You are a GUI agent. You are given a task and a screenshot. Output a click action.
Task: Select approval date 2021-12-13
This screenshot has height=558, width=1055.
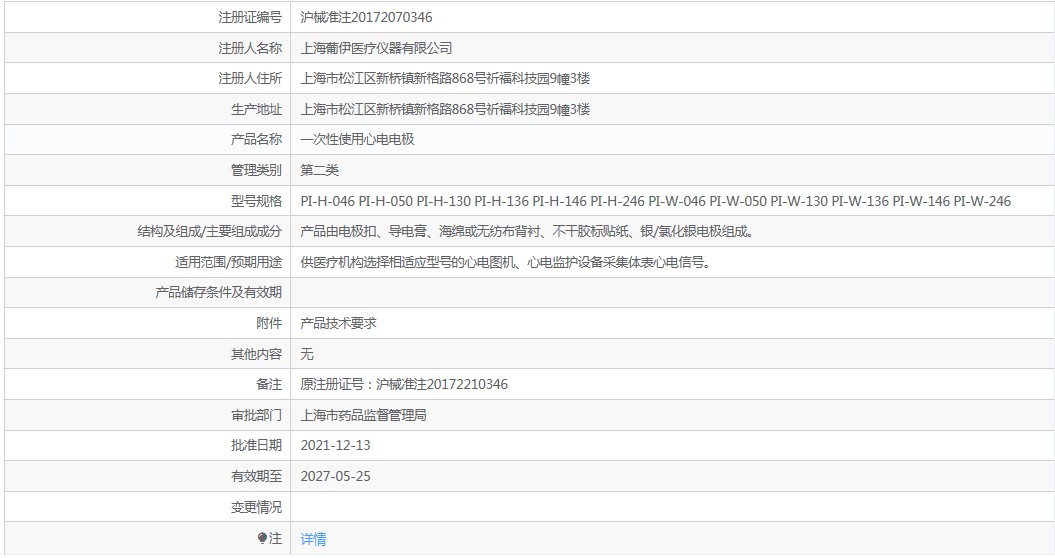coord(335,446)
